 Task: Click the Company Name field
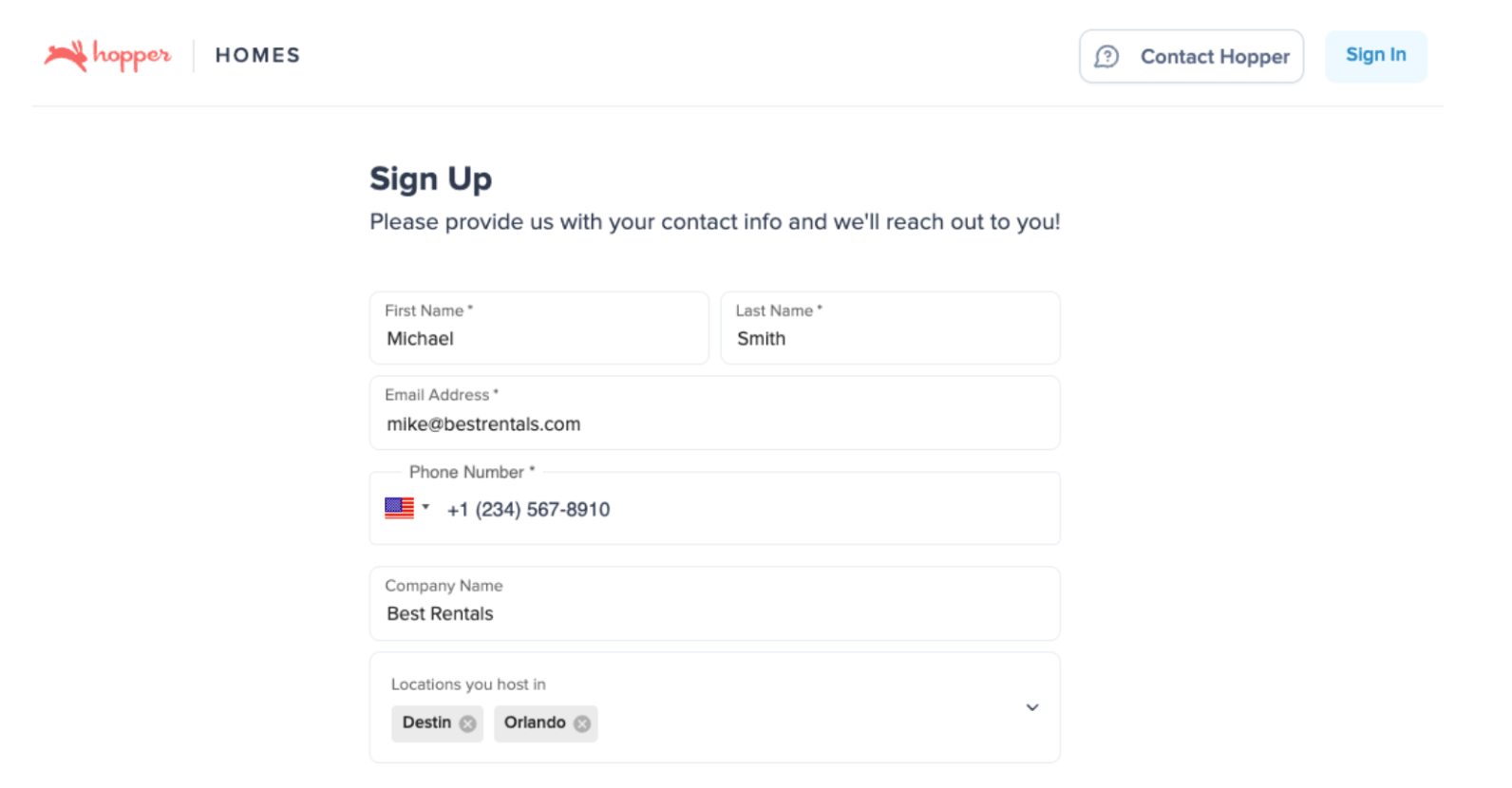[x=714, y=614]
